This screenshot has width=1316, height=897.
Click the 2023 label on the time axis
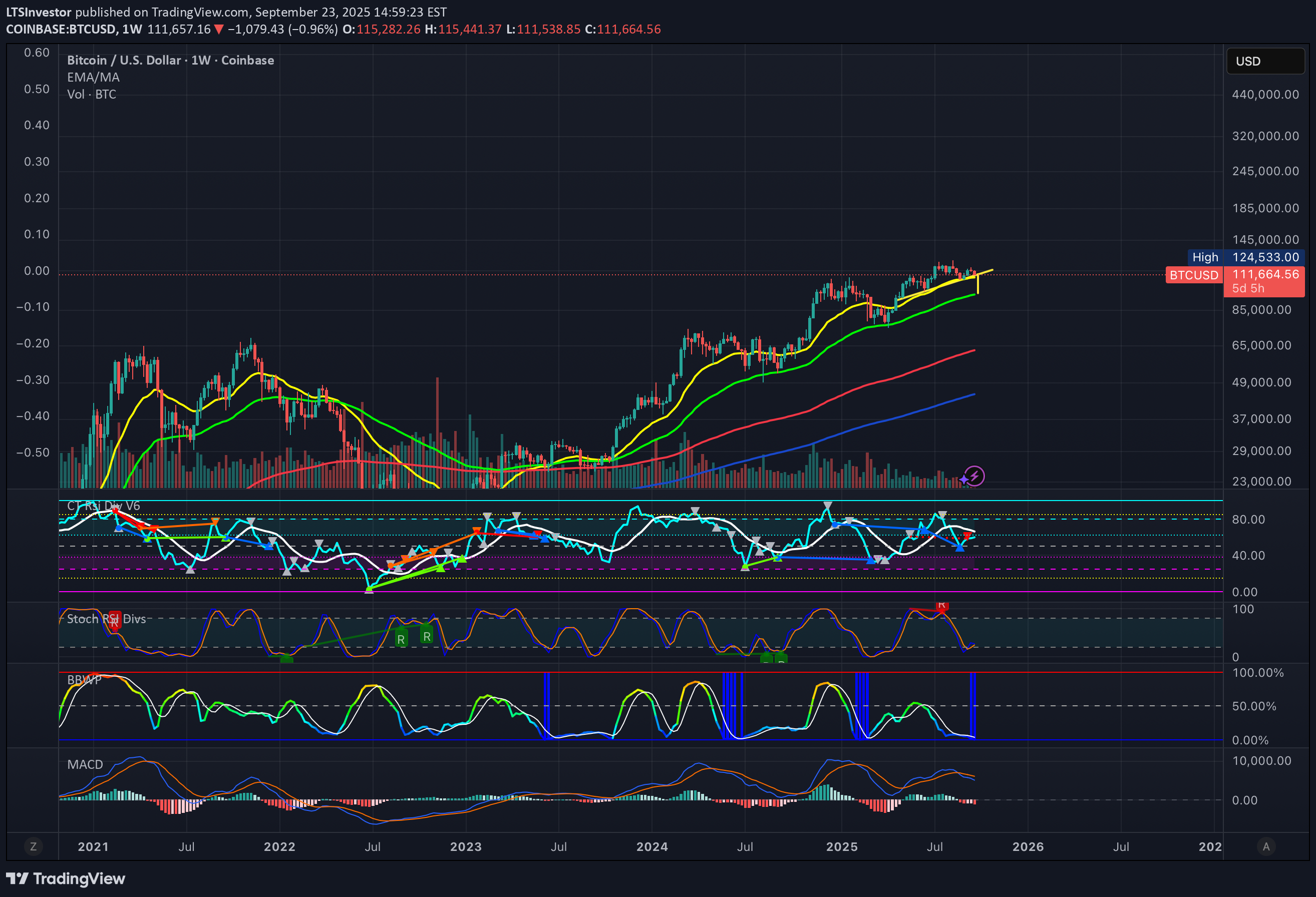click(x=466, y=846)
